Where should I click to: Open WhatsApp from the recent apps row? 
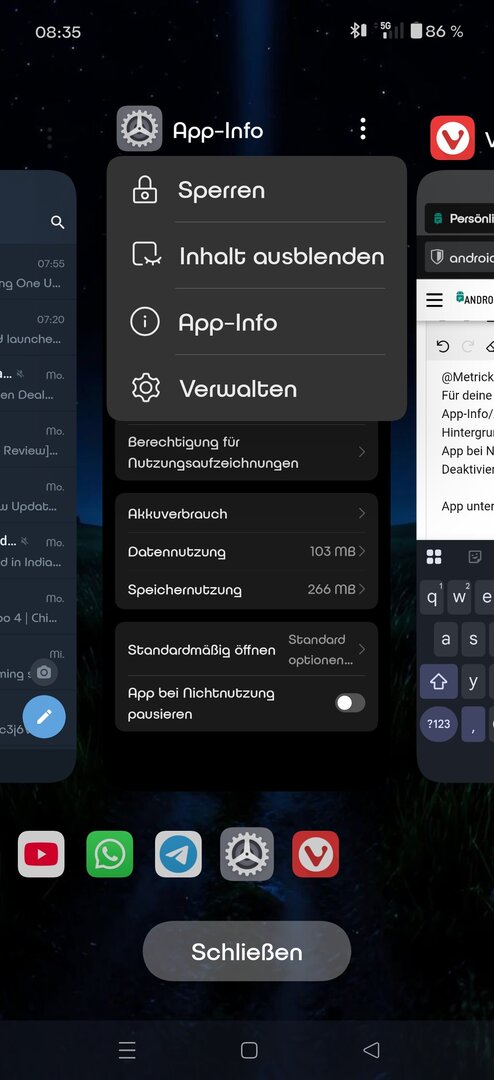click(110, 854)
